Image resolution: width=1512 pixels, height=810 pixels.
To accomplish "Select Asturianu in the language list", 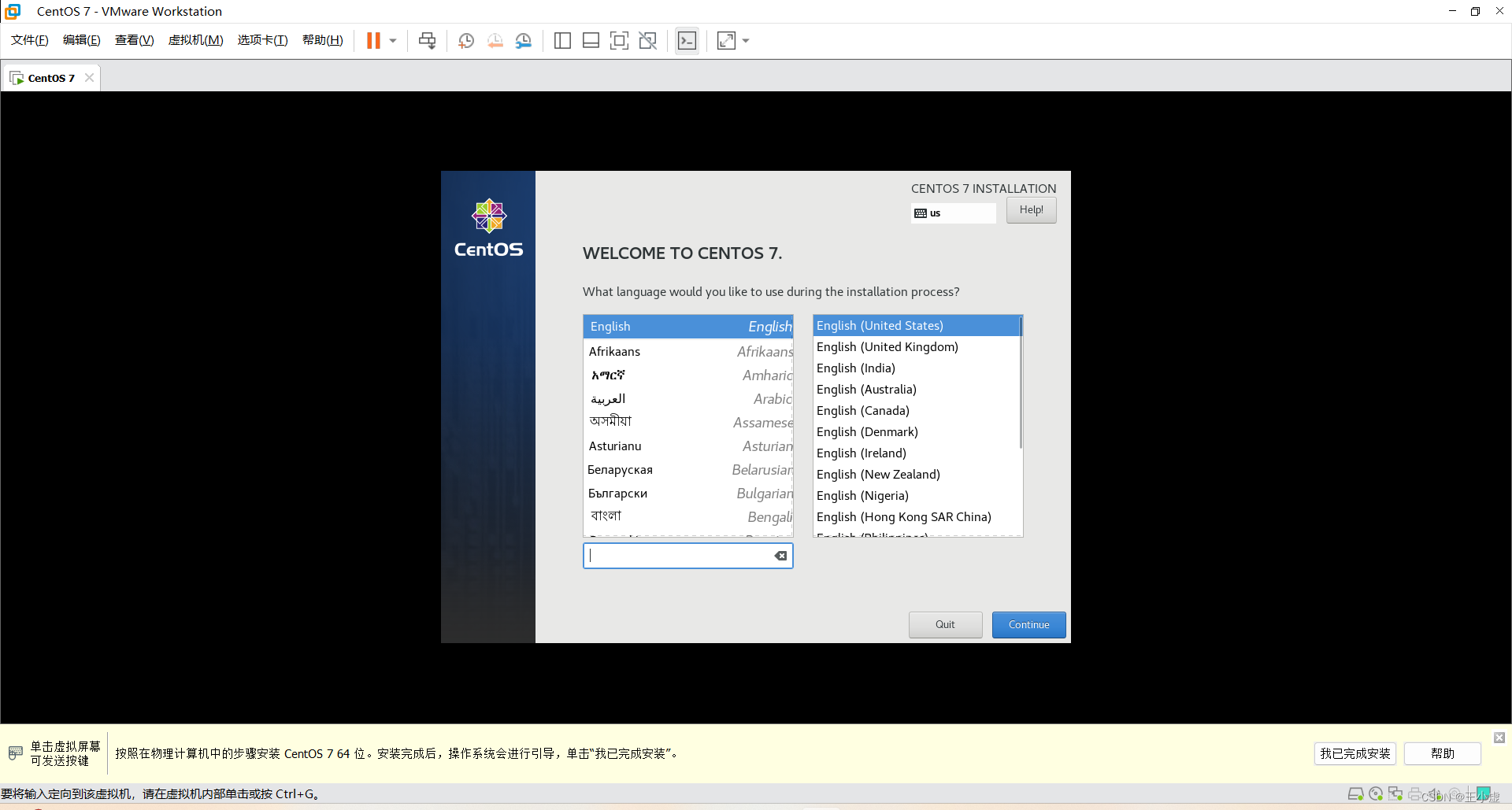I will click(688, 446).
